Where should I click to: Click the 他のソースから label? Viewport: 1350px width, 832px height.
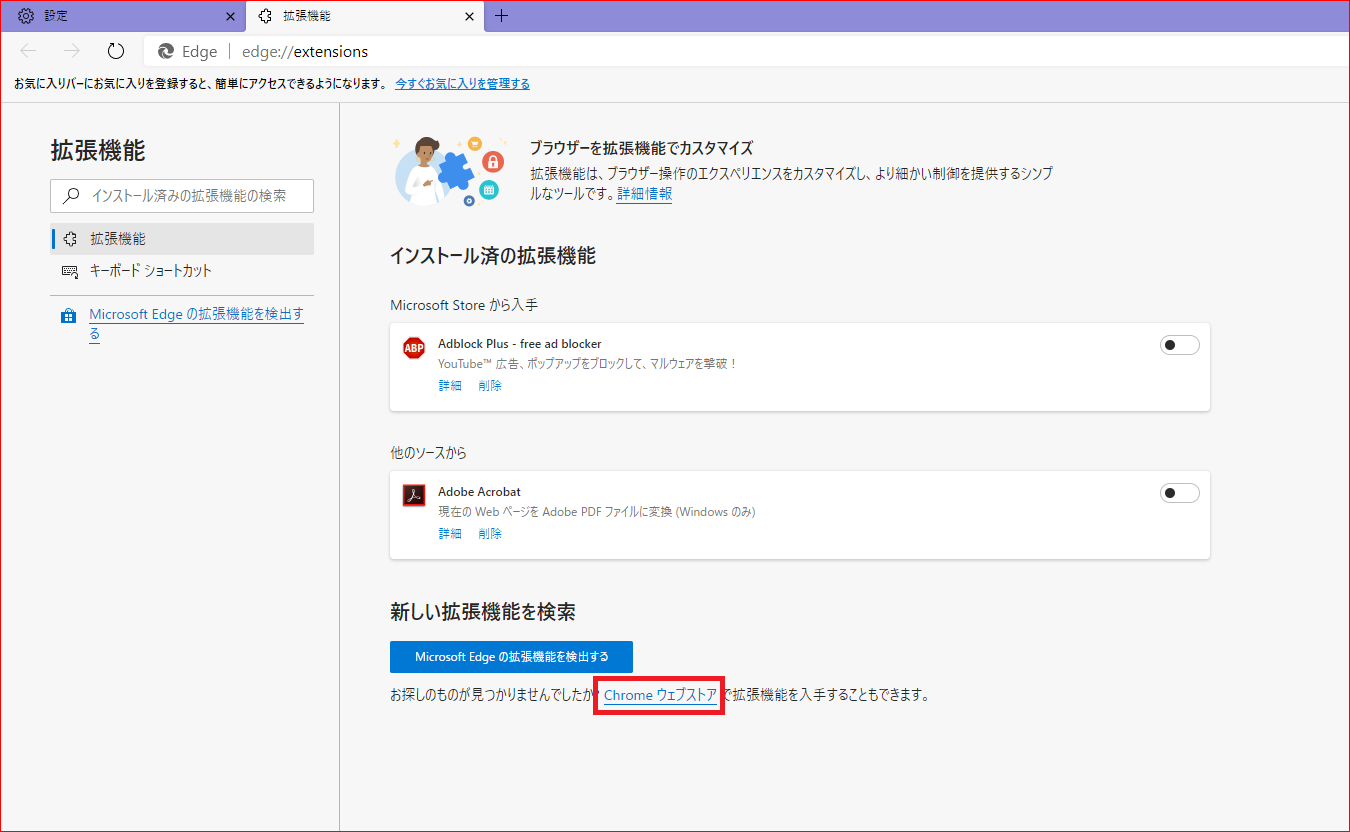coord(428,453)
